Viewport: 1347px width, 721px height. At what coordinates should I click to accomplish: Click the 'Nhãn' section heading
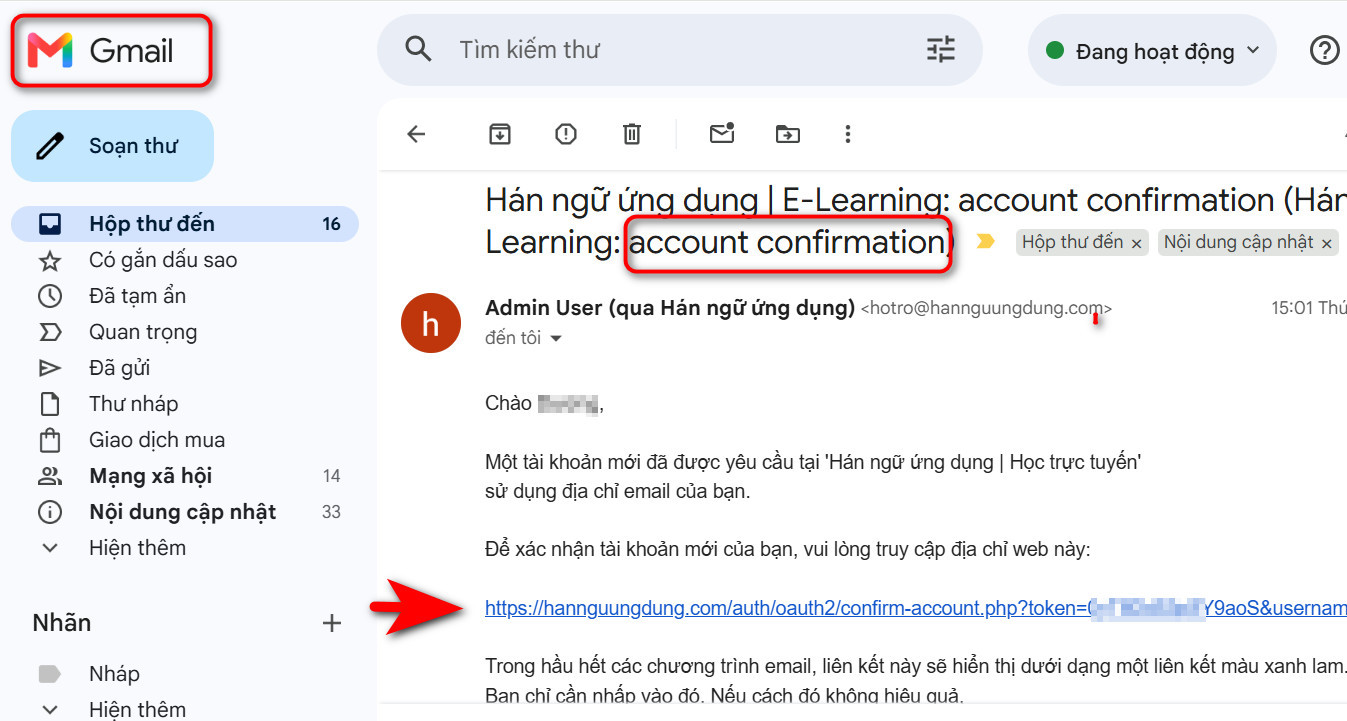(x=62, y=623)
